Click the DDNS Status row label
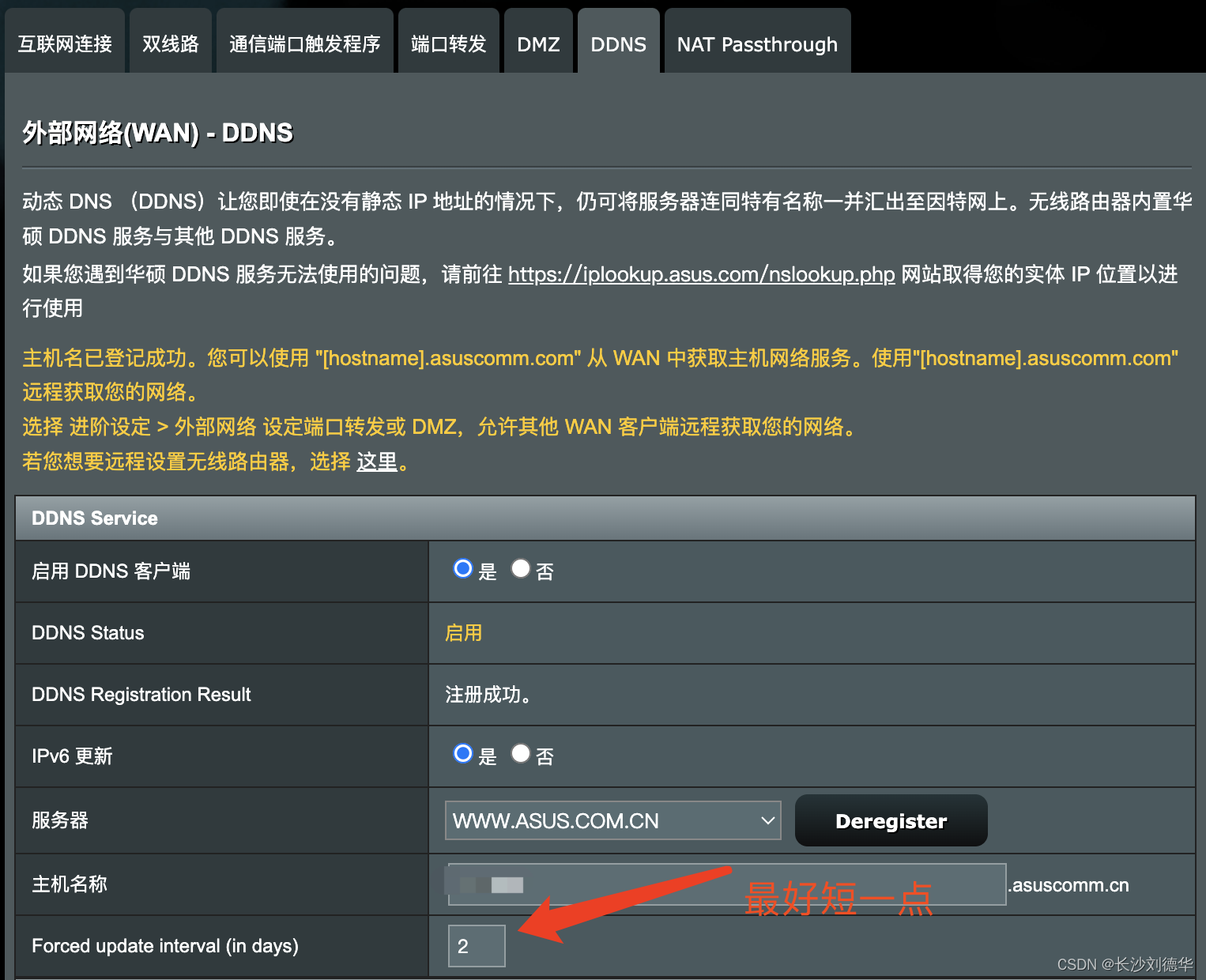1206x980 pixels. (88, 633)
